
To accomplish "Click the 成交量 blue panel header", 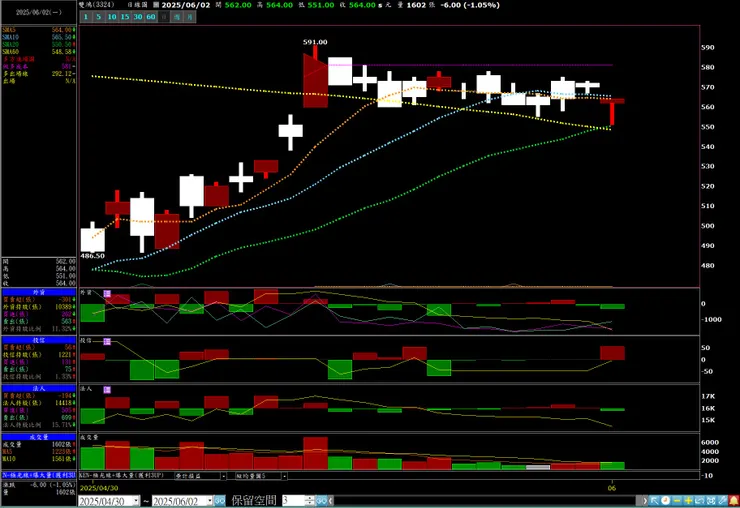I will (x=39, y=437).
